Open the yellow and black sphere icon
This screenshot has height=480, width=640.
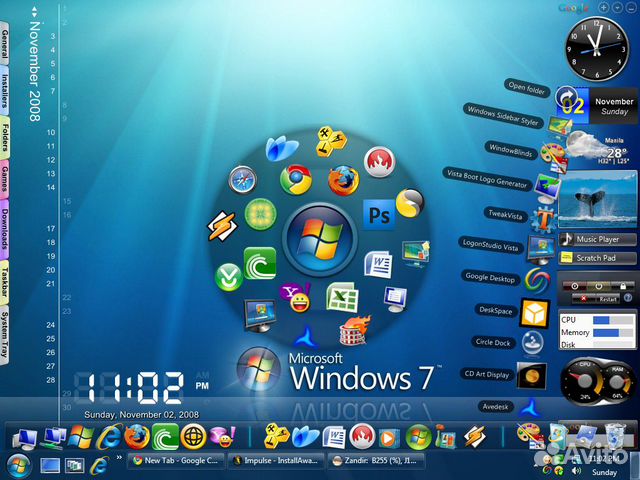[410, 203]
